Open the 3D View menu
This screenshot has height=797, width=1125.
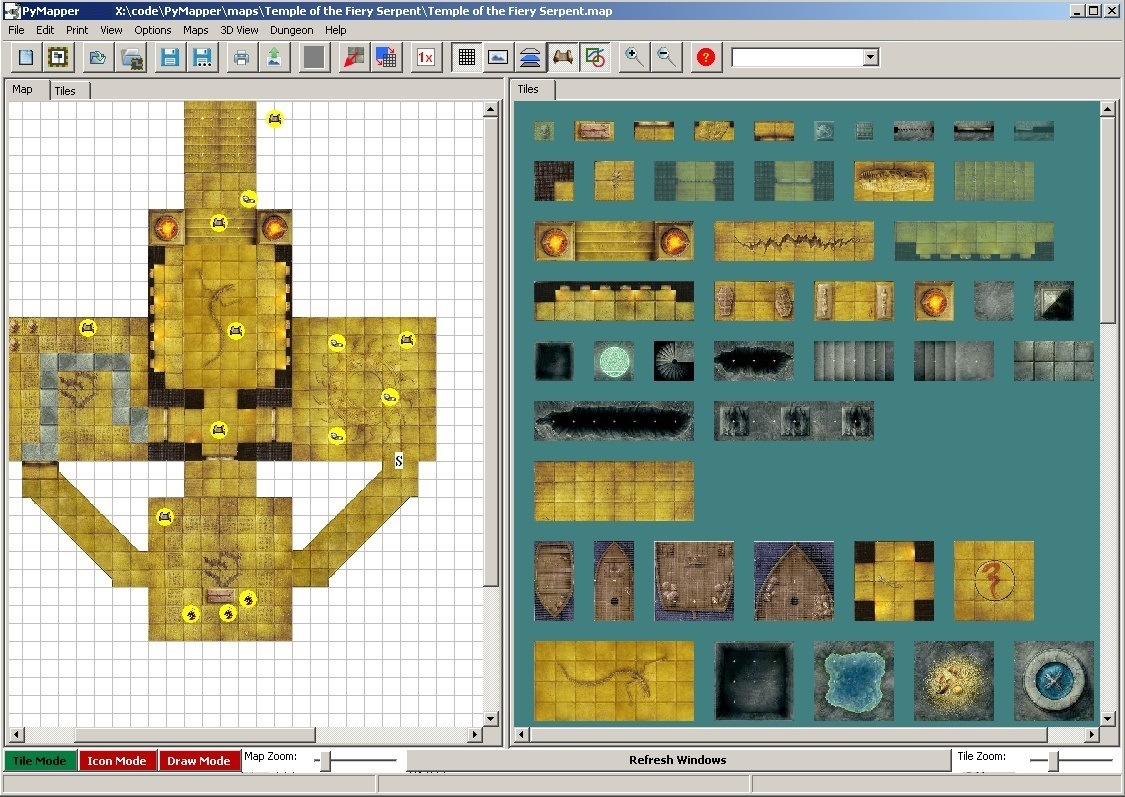click(239, 30)
